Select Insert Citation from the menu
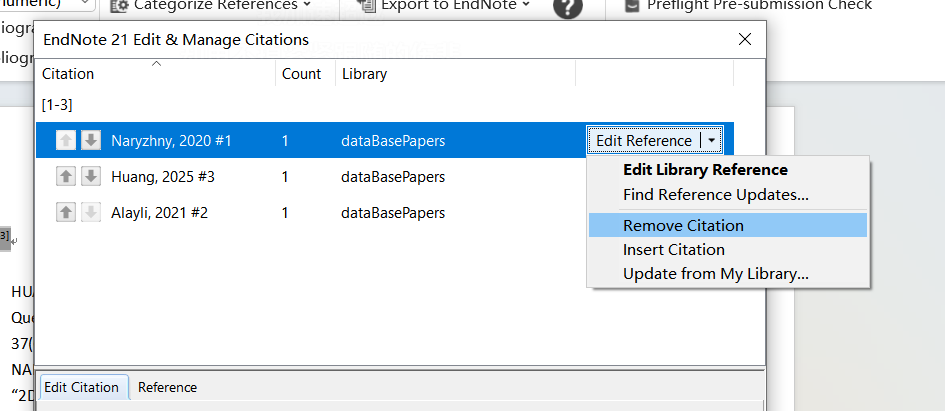This screenshot has height=411, width=945. 673,250
